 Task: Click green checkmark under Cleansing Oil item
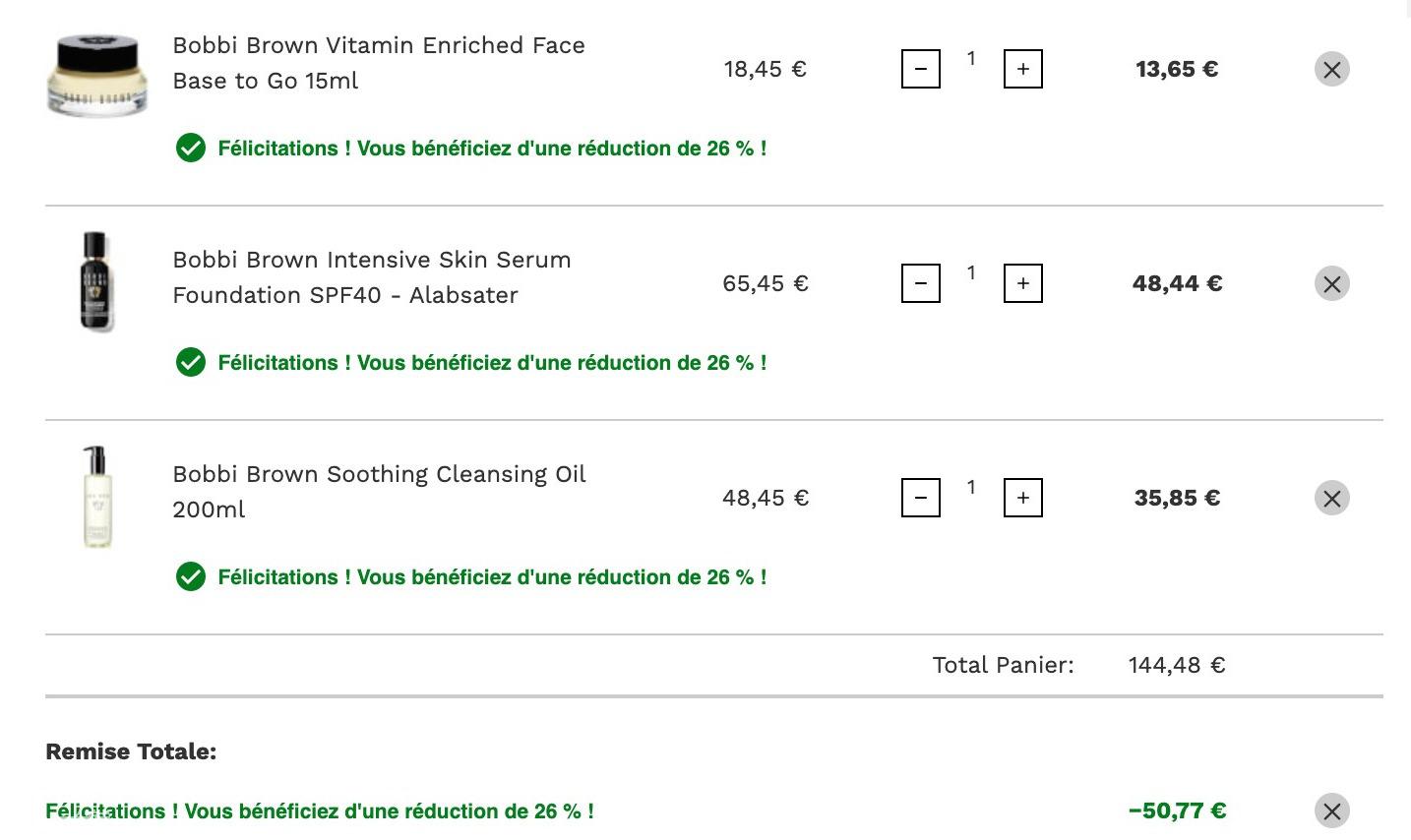coord(191,577)
